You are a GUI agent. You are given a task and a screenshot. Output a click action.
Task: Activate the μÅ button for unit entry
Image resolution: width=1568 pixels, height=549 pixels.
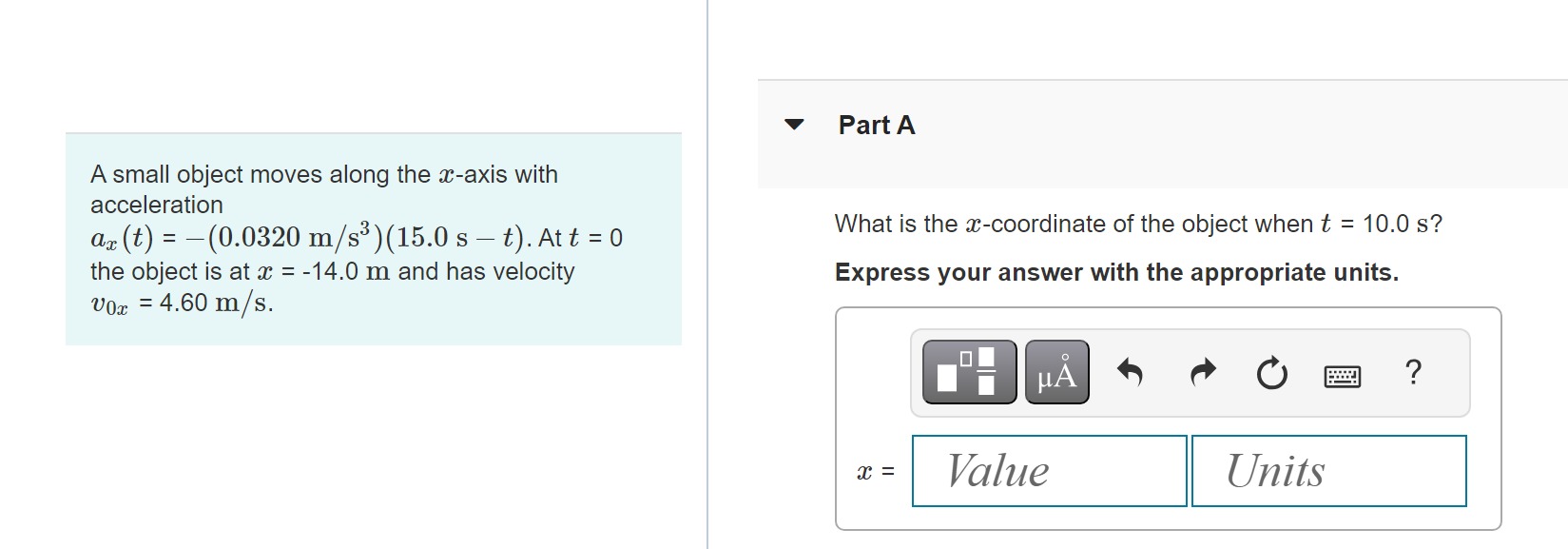(1055, 373)
